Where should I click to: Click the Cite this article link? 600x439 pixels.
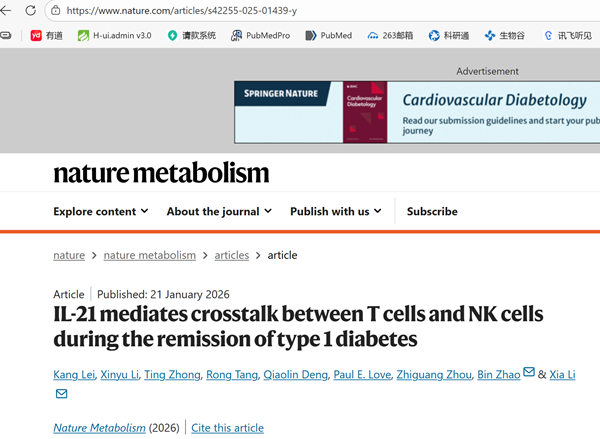point(227,428)
